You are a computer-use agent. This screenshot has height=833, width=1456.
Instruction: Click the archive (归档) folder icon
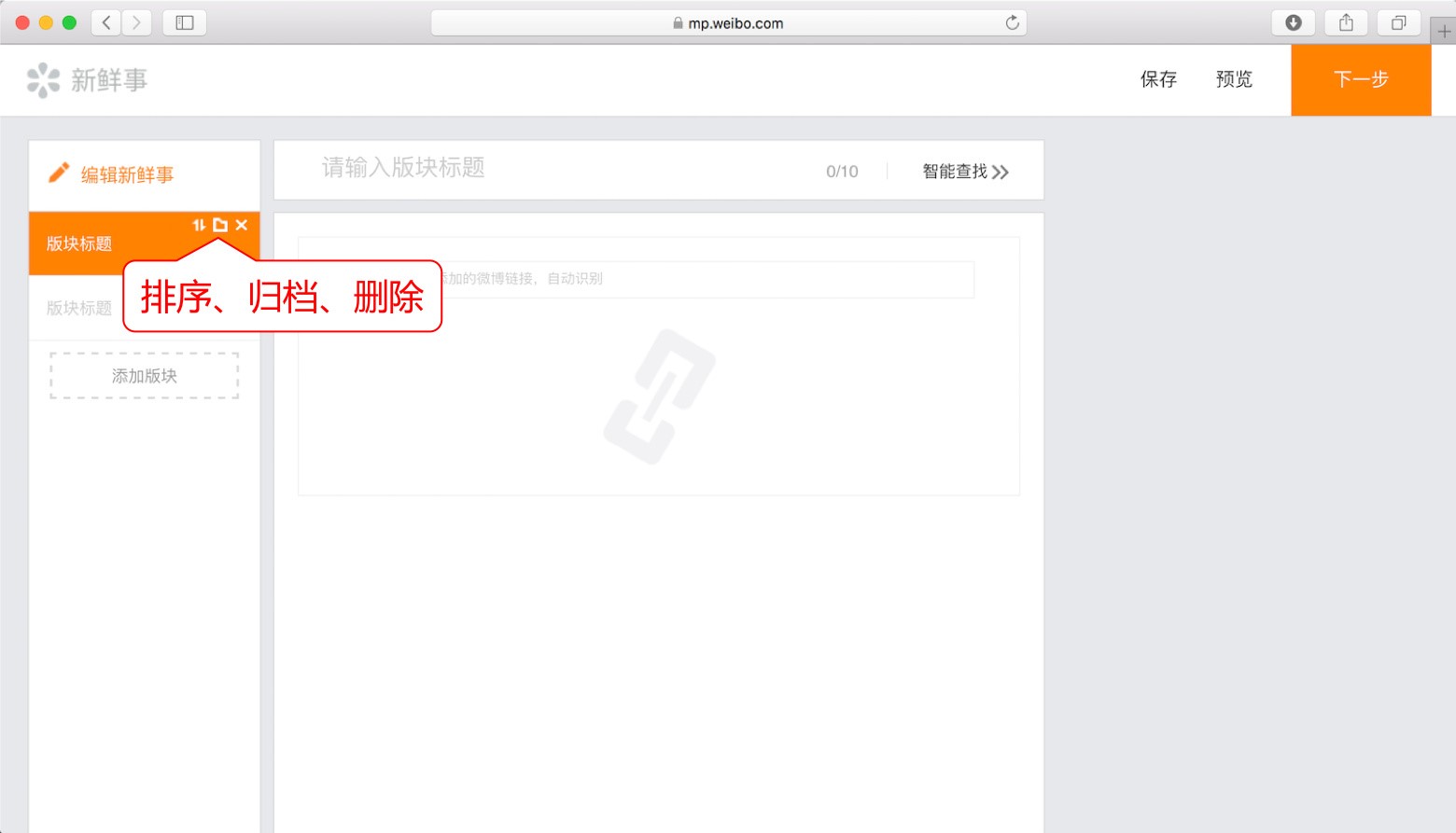(220, 225)
